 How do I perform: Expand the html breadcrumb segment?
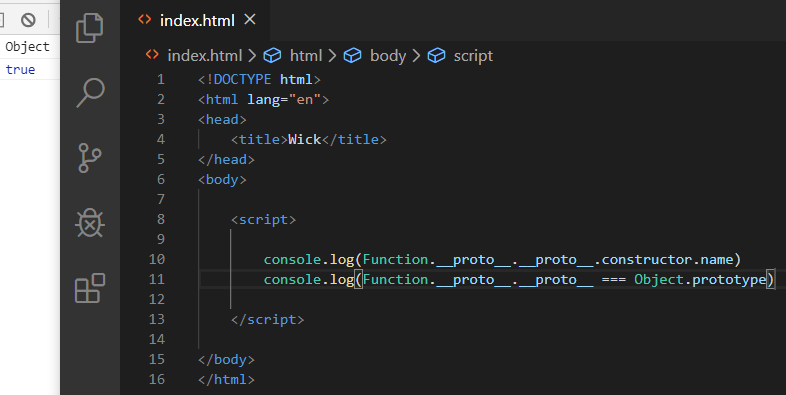(x=306, y=56)
